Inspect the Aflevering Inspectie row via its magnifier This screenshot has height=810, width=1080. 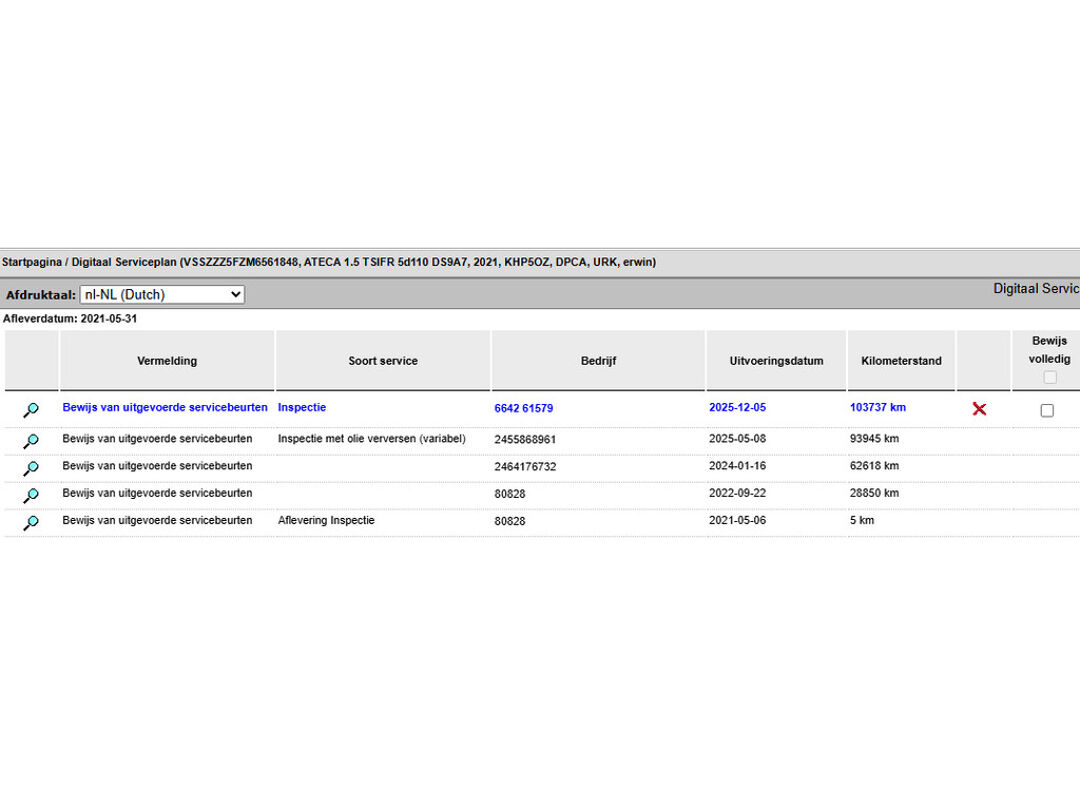tap(31, 522)
